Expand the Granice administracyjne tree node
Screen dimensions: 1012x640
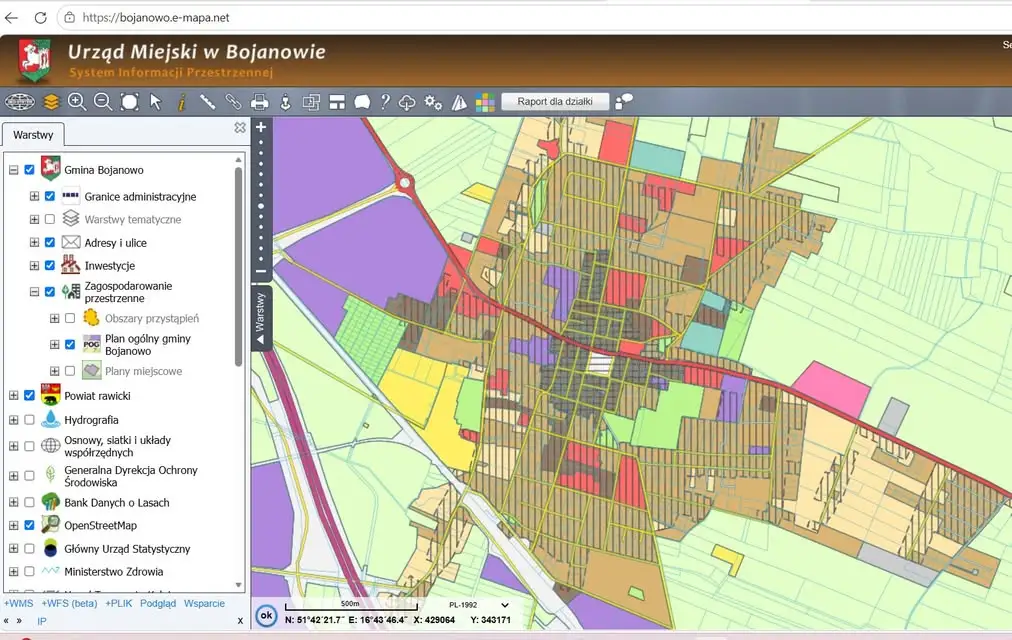pyautogui.click(x=34, y=196)
